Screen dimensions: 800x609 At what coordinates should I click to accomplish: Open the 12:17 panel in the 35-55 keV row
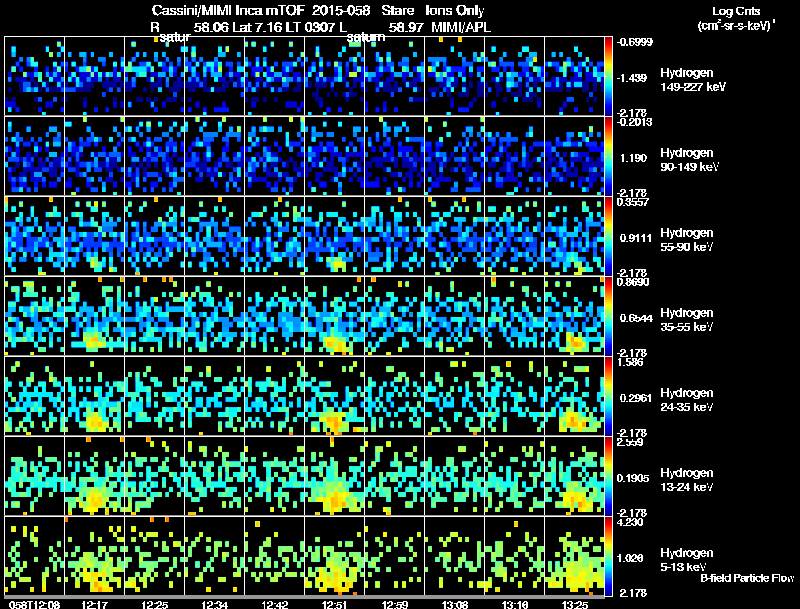click(x=94, y=316)
